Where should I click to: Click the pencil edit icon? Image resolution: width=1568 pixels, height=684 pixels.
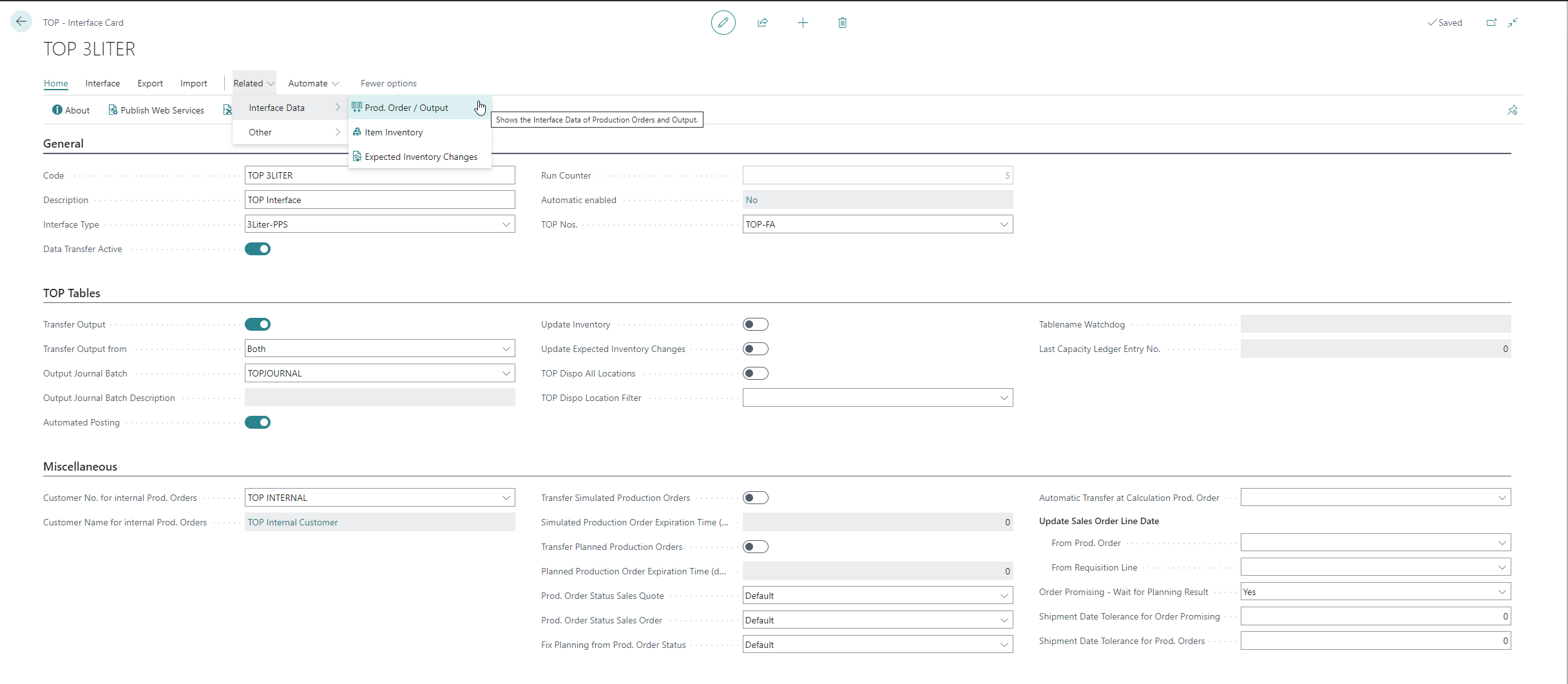pyautogui.click(x=723, y=23)
